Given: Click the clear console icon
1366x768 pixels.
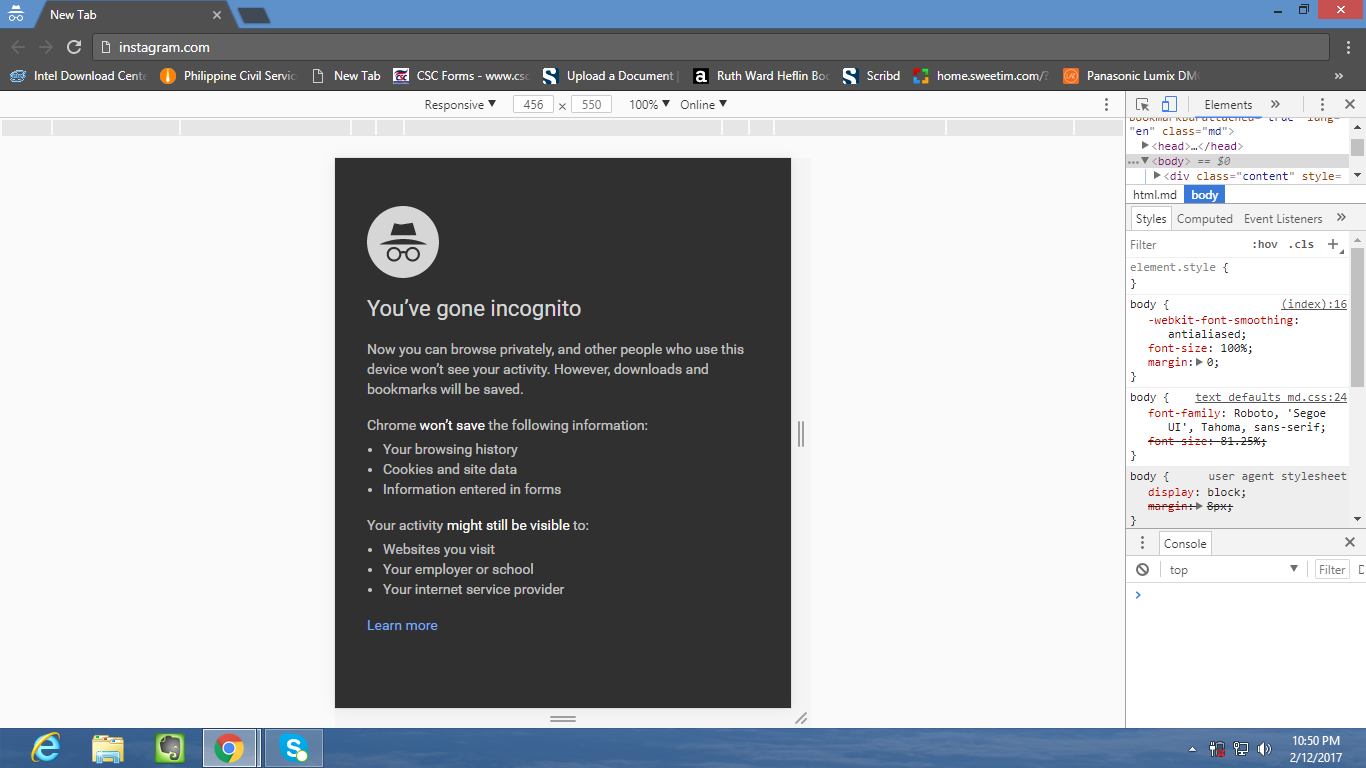Looking at the screenshot, I should pyautogui.click(x=1142, y=569).
